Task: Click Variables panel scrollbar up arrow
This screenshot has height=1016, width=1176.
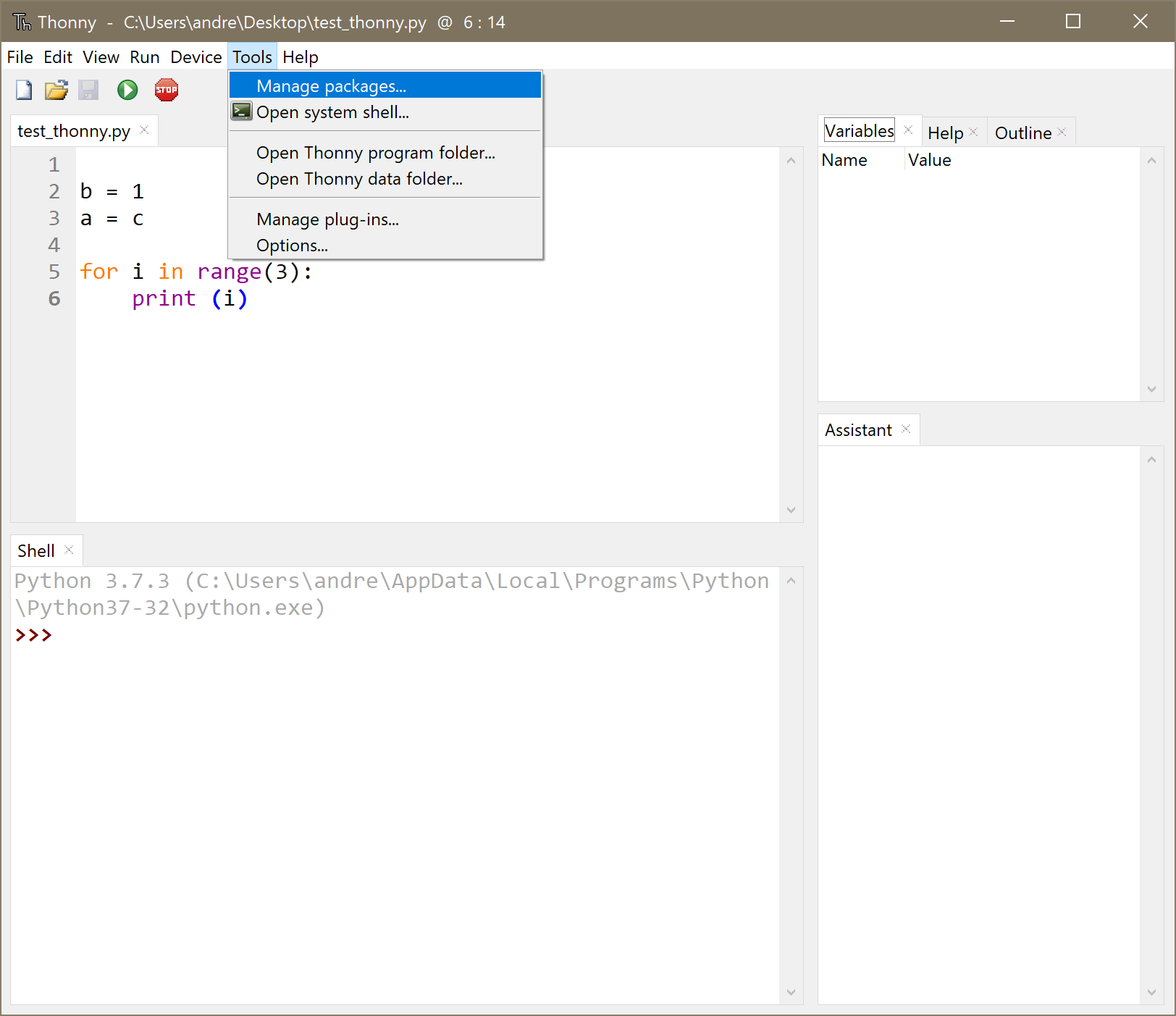Action: [x=1151, y=160]
